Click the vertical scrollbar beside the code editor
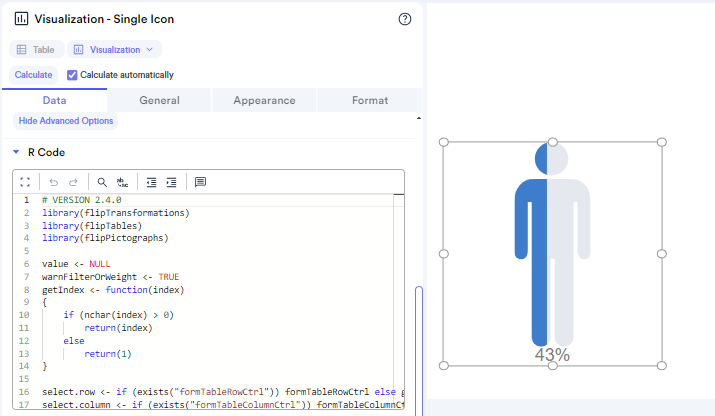 [x=418, y=340]
